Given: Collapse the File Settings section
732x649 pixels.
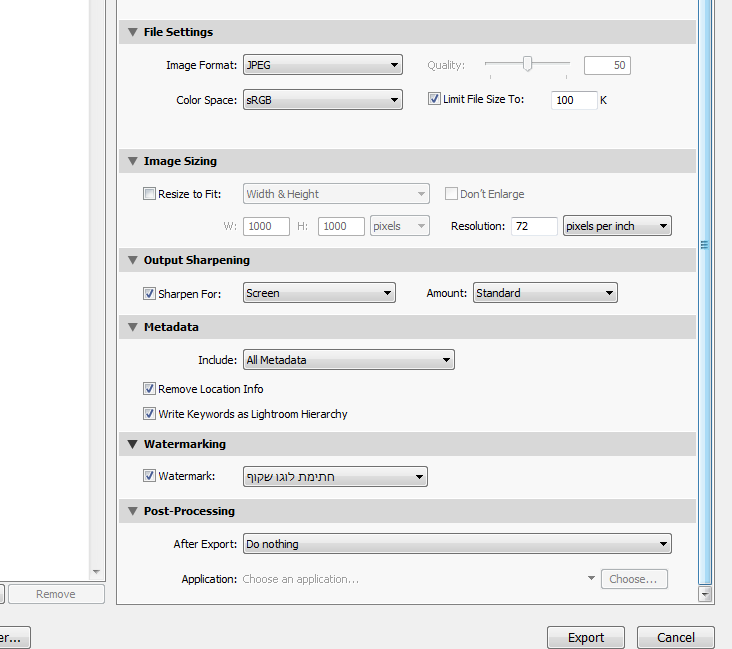Looking at the screenshot, I should [133, 32].
